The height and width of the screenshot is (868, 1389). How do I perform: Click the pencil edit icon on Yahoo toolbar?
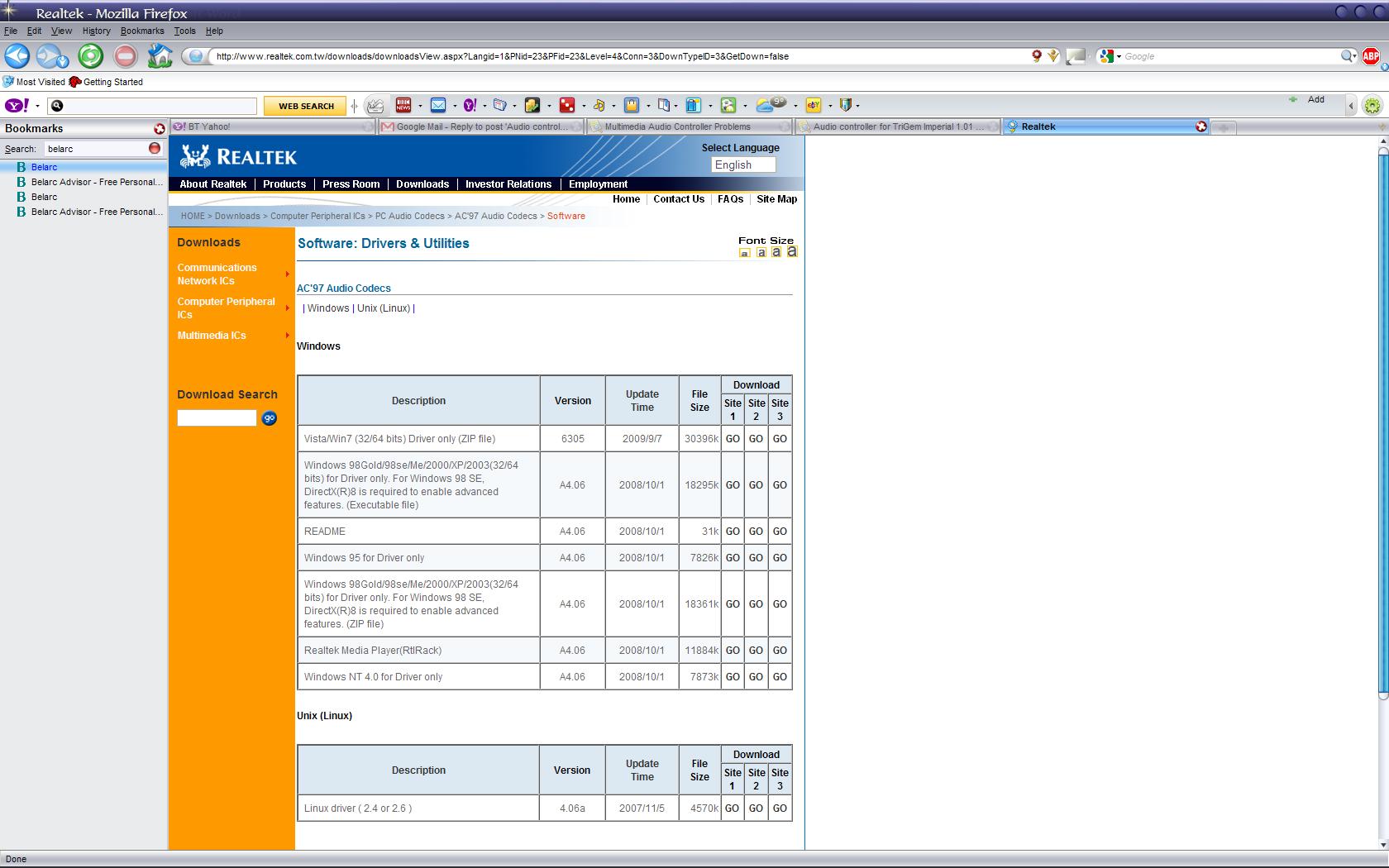click(x=375, y=105)
